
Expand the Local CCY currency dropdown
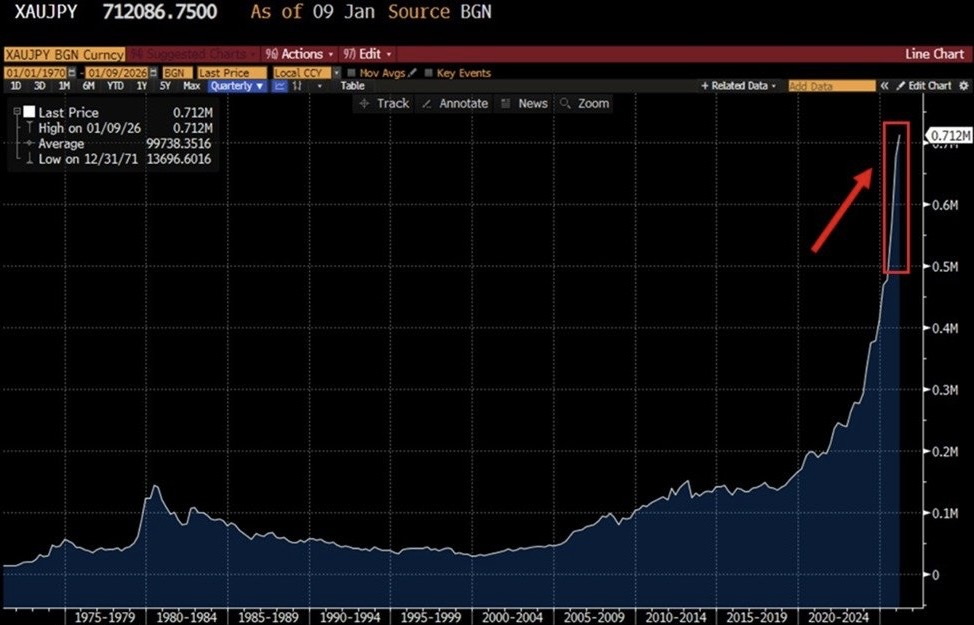[x=337, y=73]
